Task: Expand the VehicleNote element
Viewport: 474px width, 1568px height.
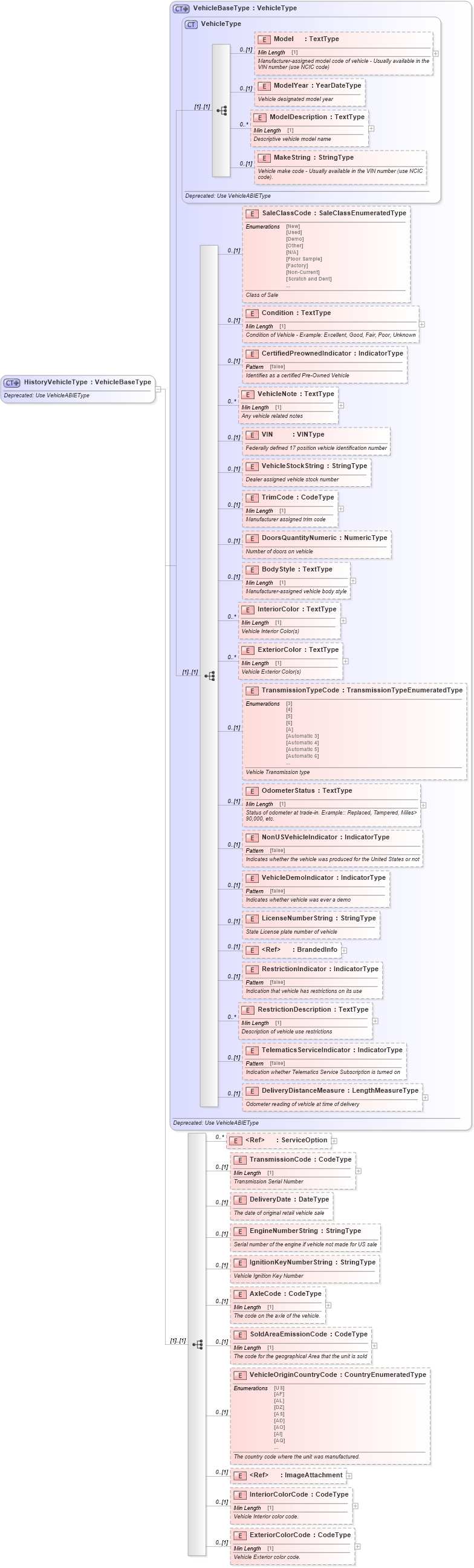Action: tap(341, 405)
